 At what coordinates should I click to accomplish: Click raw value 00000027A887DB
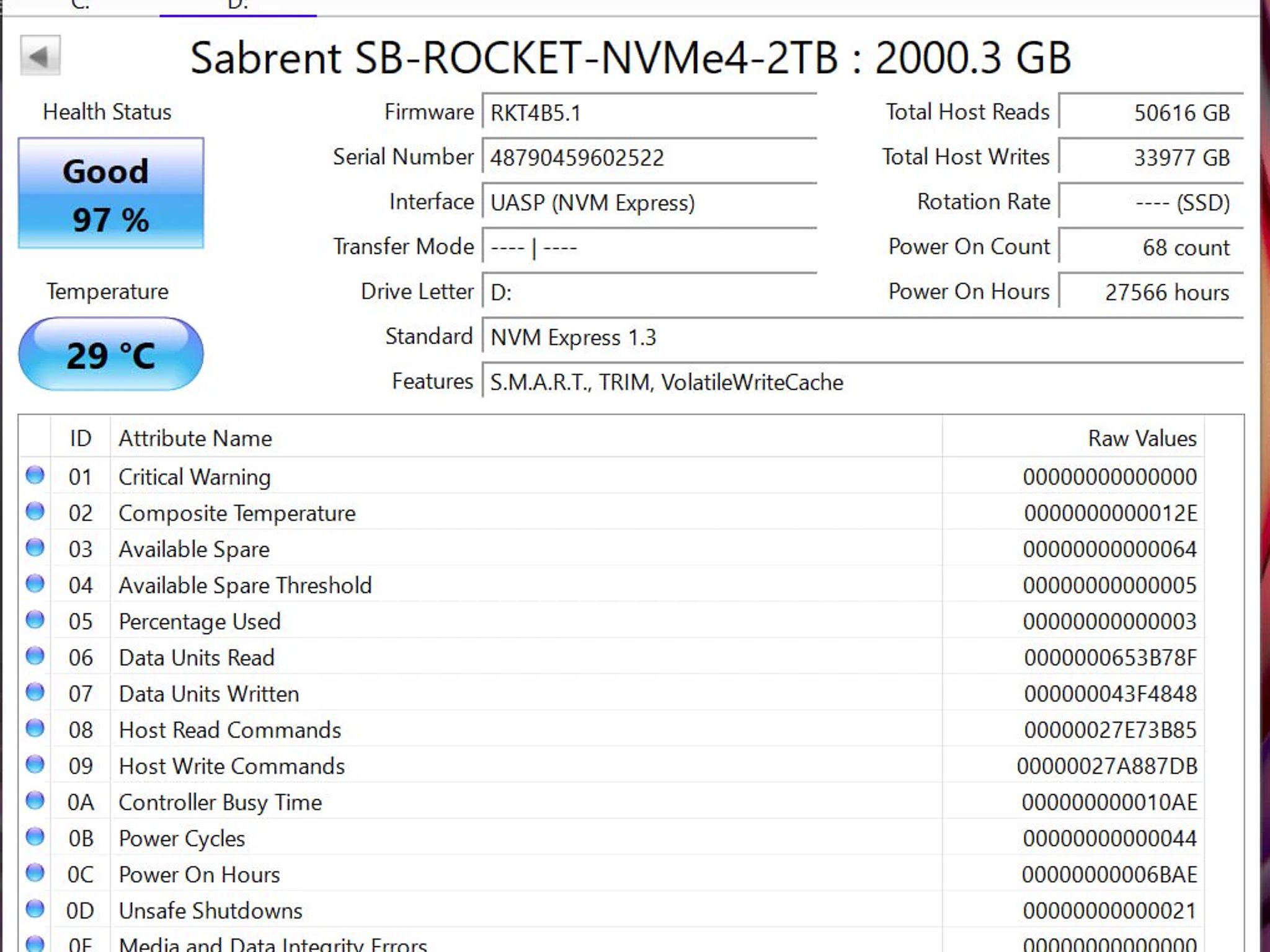[1107, 766]
